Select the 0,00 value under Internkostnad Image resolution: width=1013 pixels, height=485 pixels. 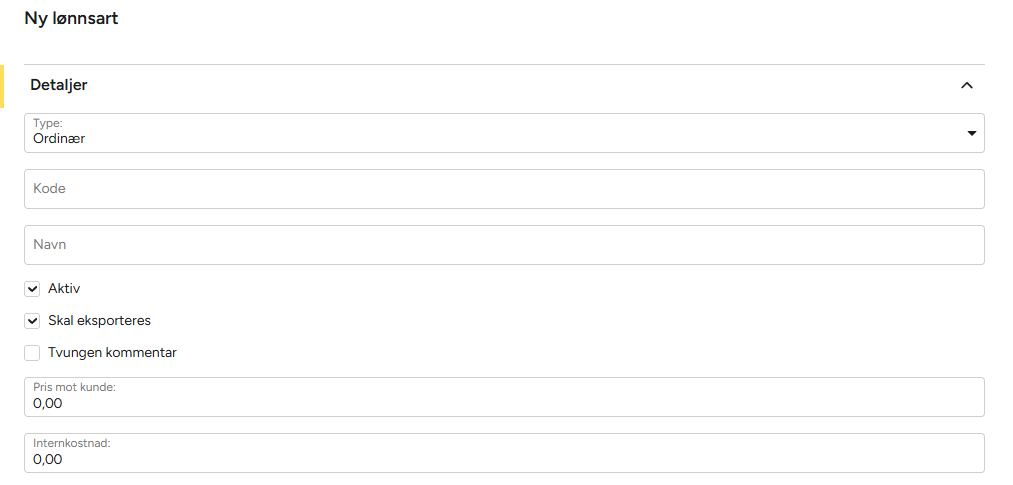point(48,460)
